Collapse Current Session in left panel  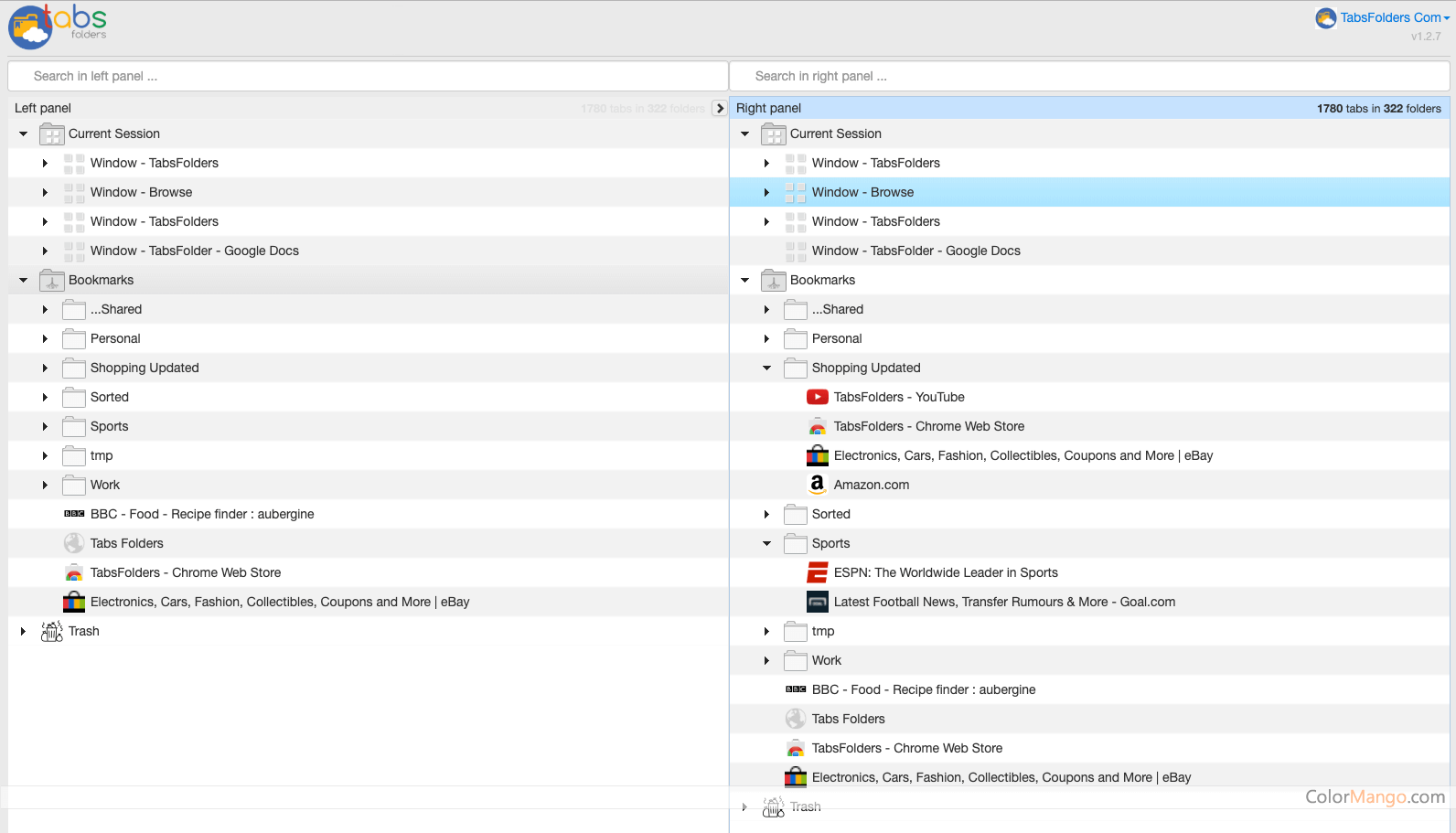[24, 133]
